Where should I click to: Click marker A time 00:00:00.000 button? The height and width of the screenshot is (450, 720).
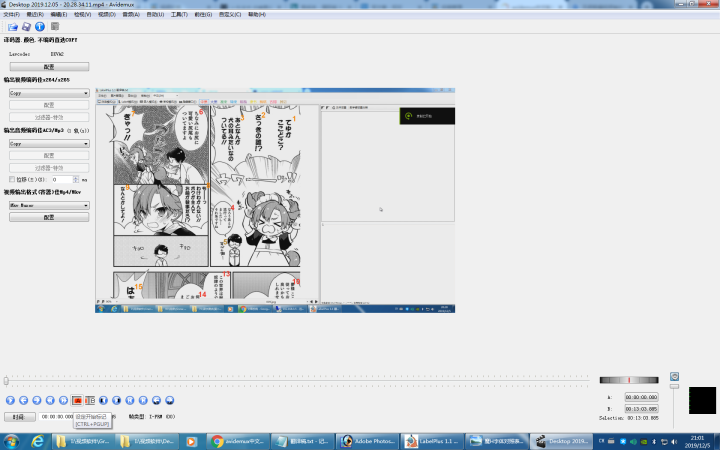(641, 397)
